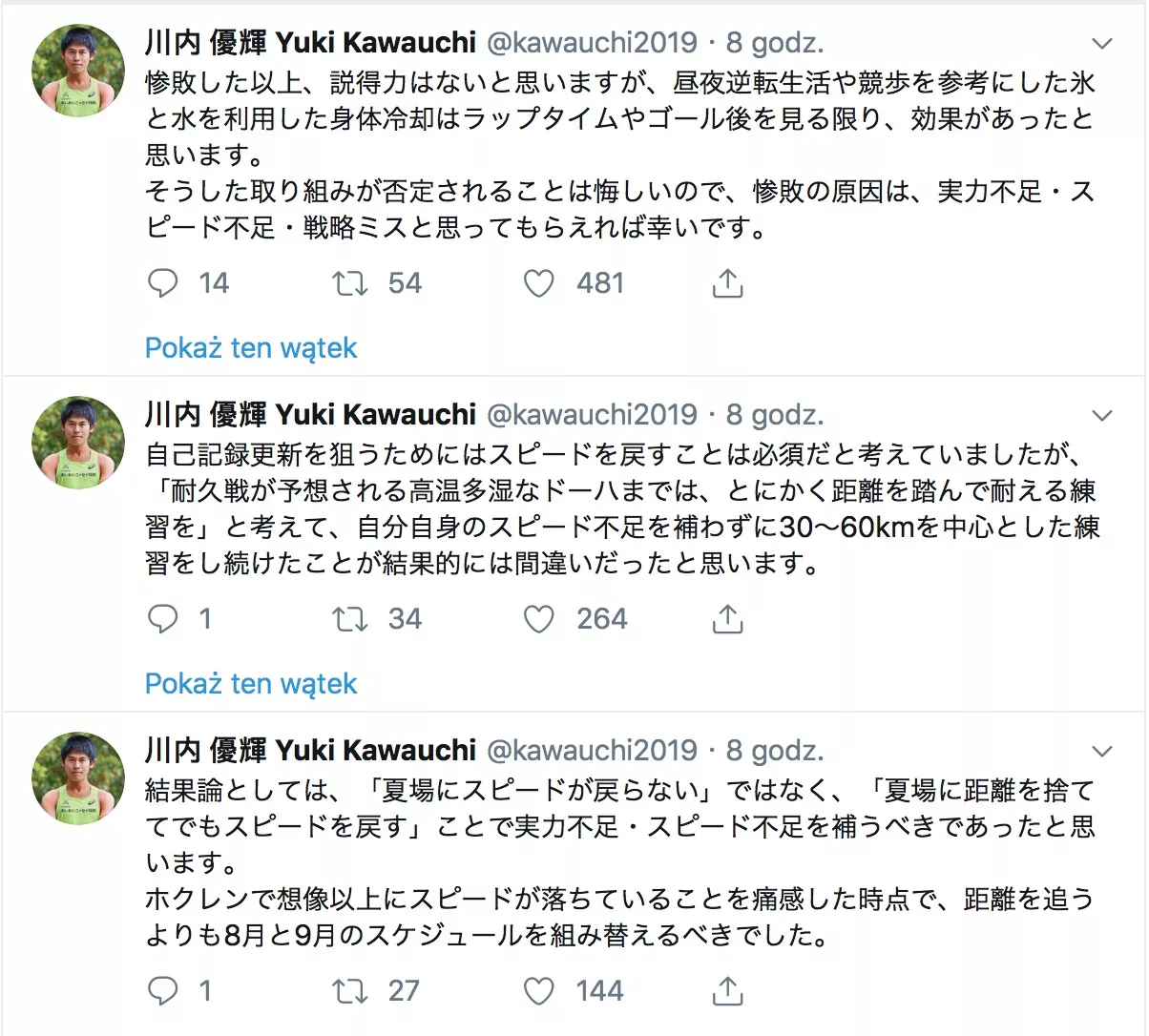Reply to the tweet with 264 likes
The image size is (1149, 1036).
click(163, 619)
